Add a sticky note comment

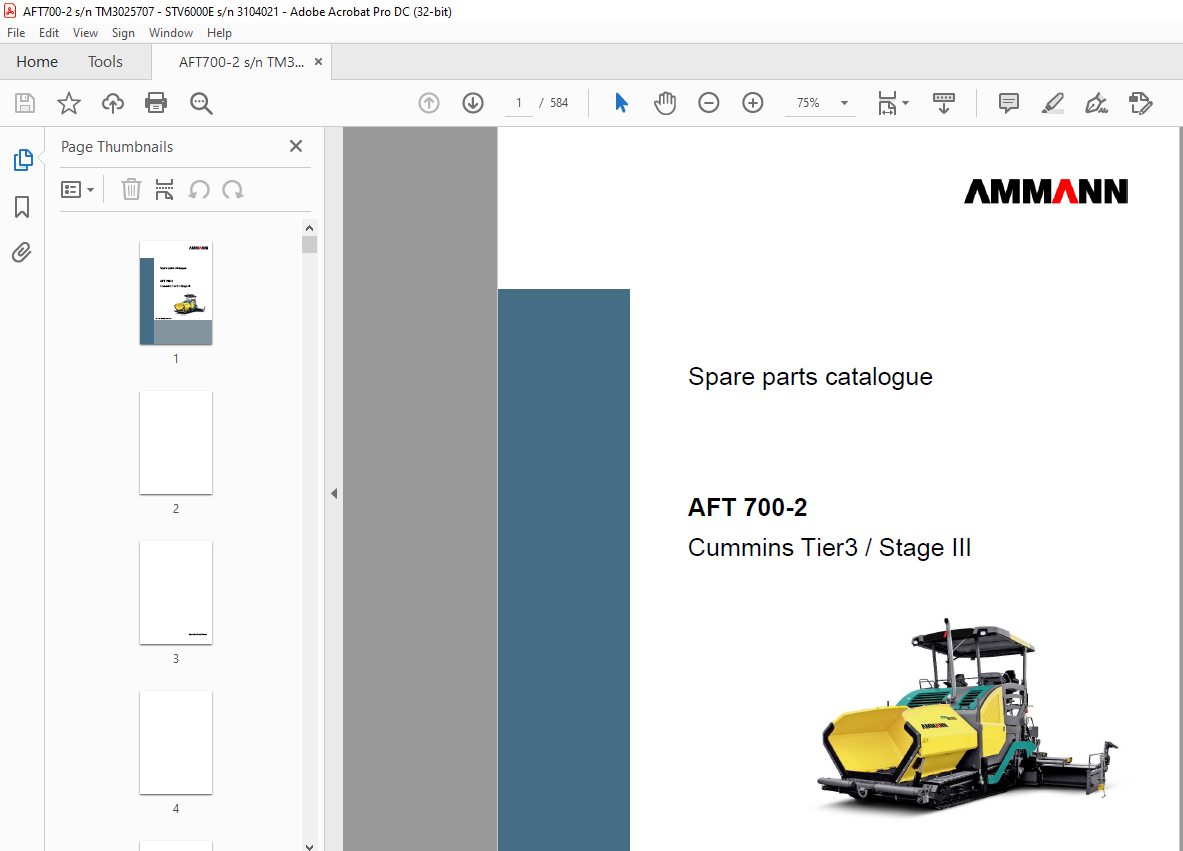(1009, 103)
